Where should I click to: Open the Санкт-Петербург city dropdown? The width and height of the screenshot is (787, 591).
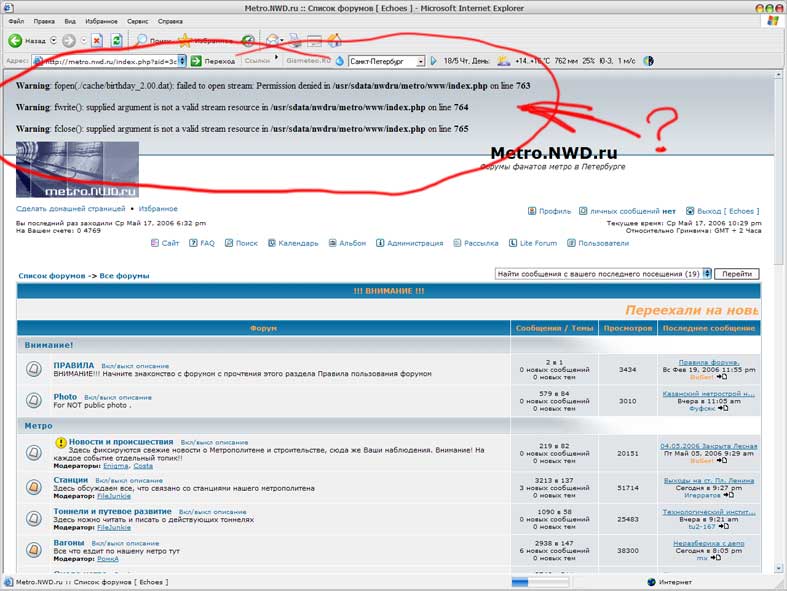click(420, 61)
